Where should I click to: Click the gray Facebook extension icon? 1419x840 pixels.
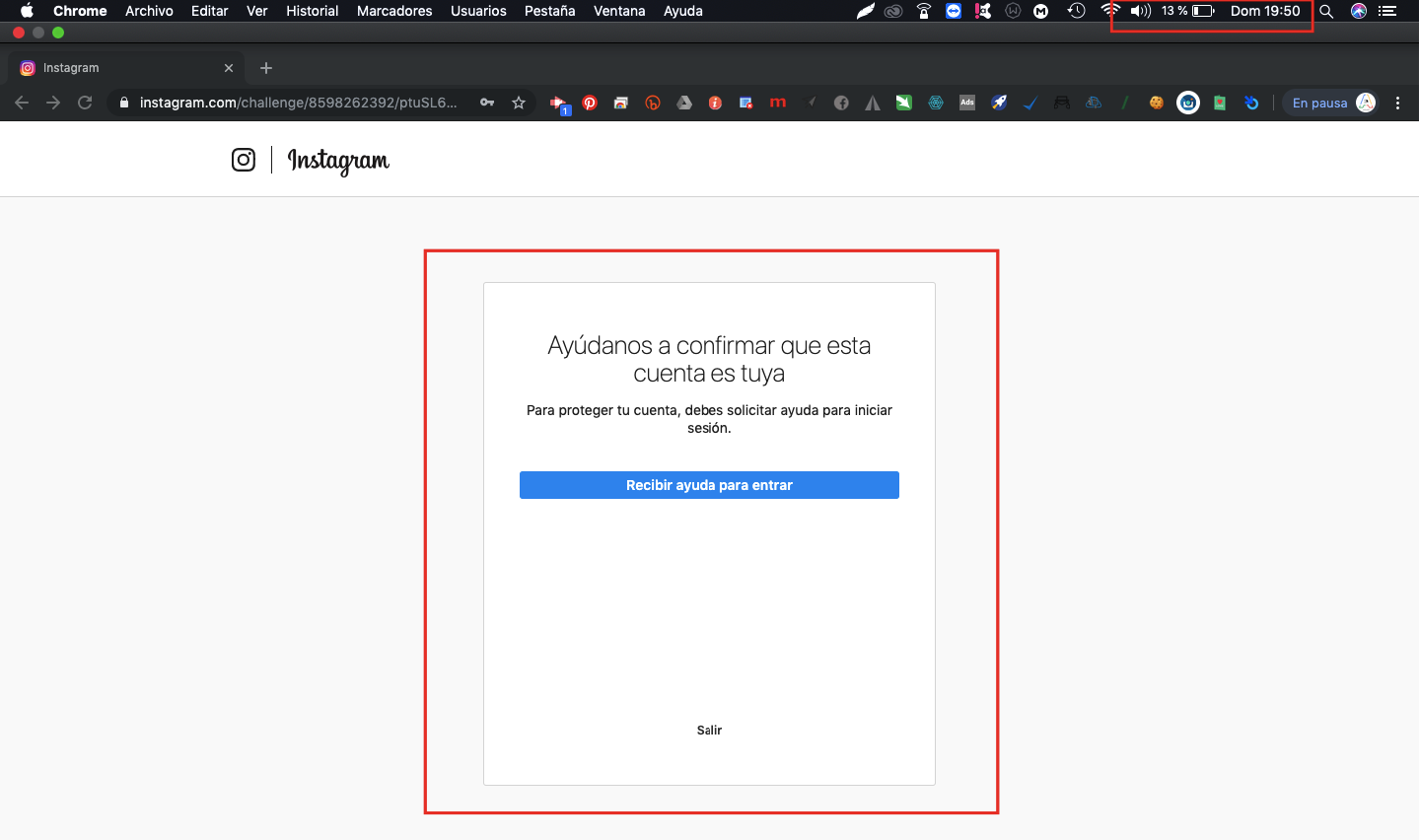(841, 103)
